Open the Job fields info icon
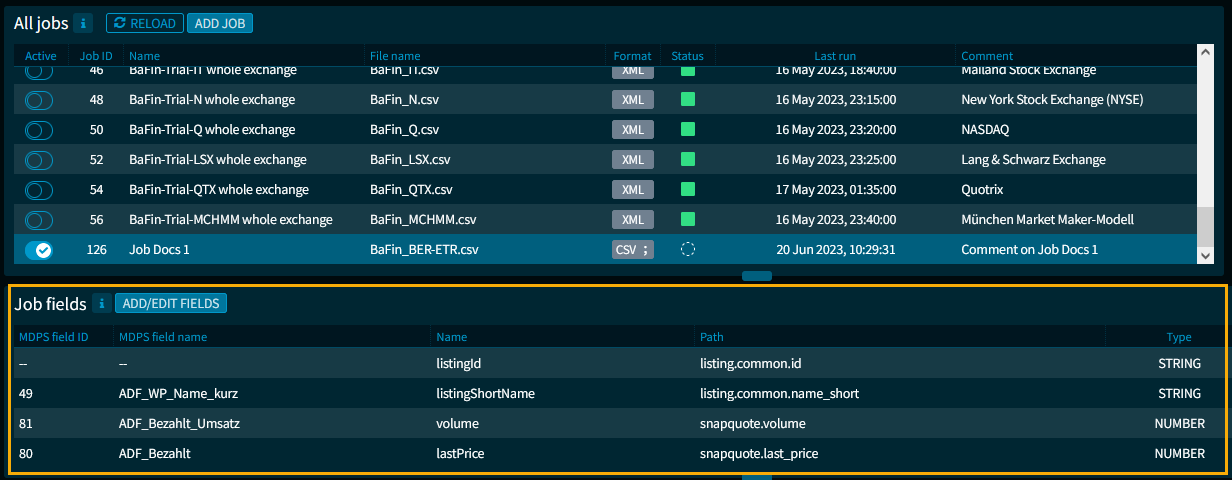The width and height of the screenshot is (1232, 480). [102, 303]
